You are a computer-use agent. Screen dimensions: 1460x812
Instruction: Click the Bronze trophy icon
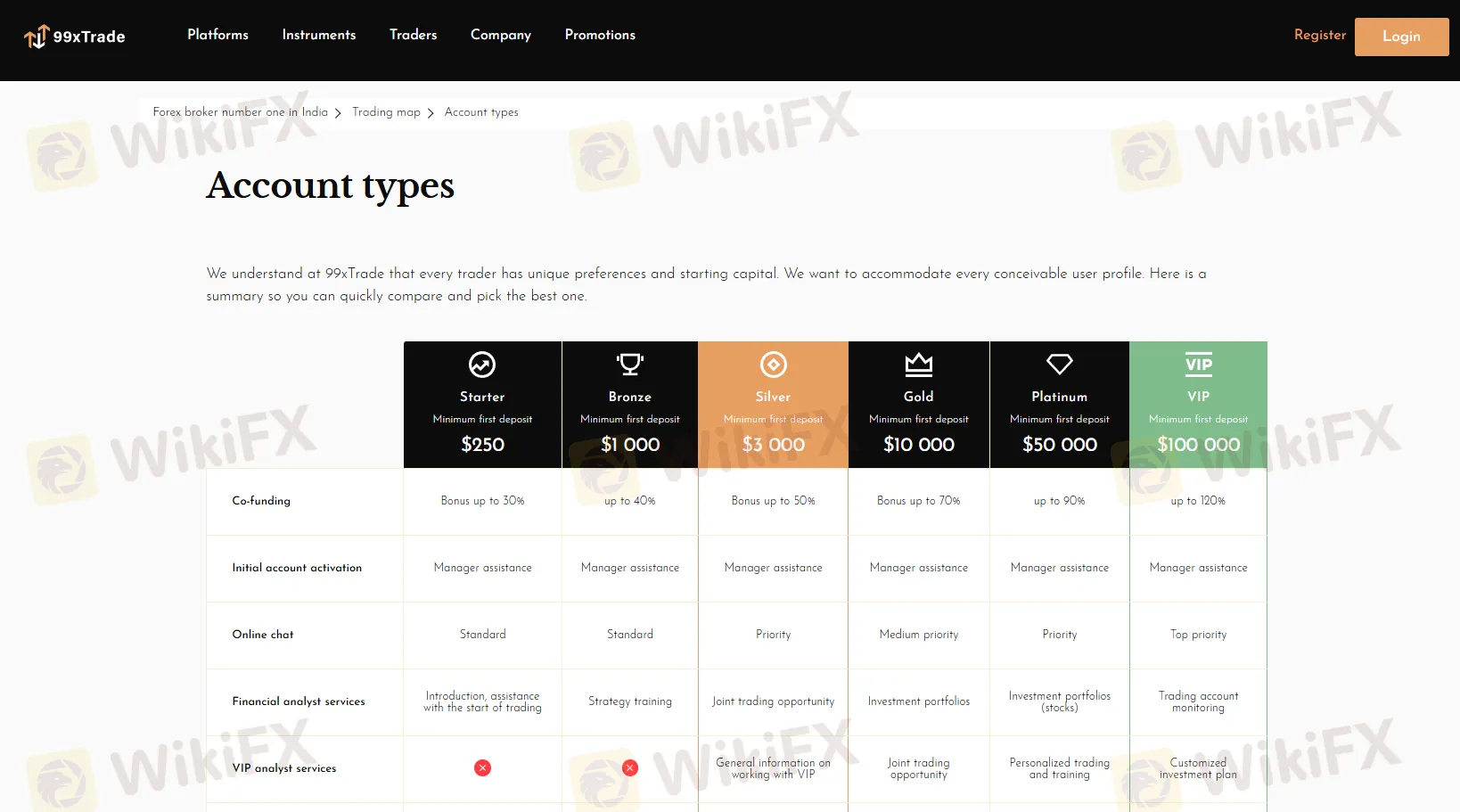coord(630,365)
